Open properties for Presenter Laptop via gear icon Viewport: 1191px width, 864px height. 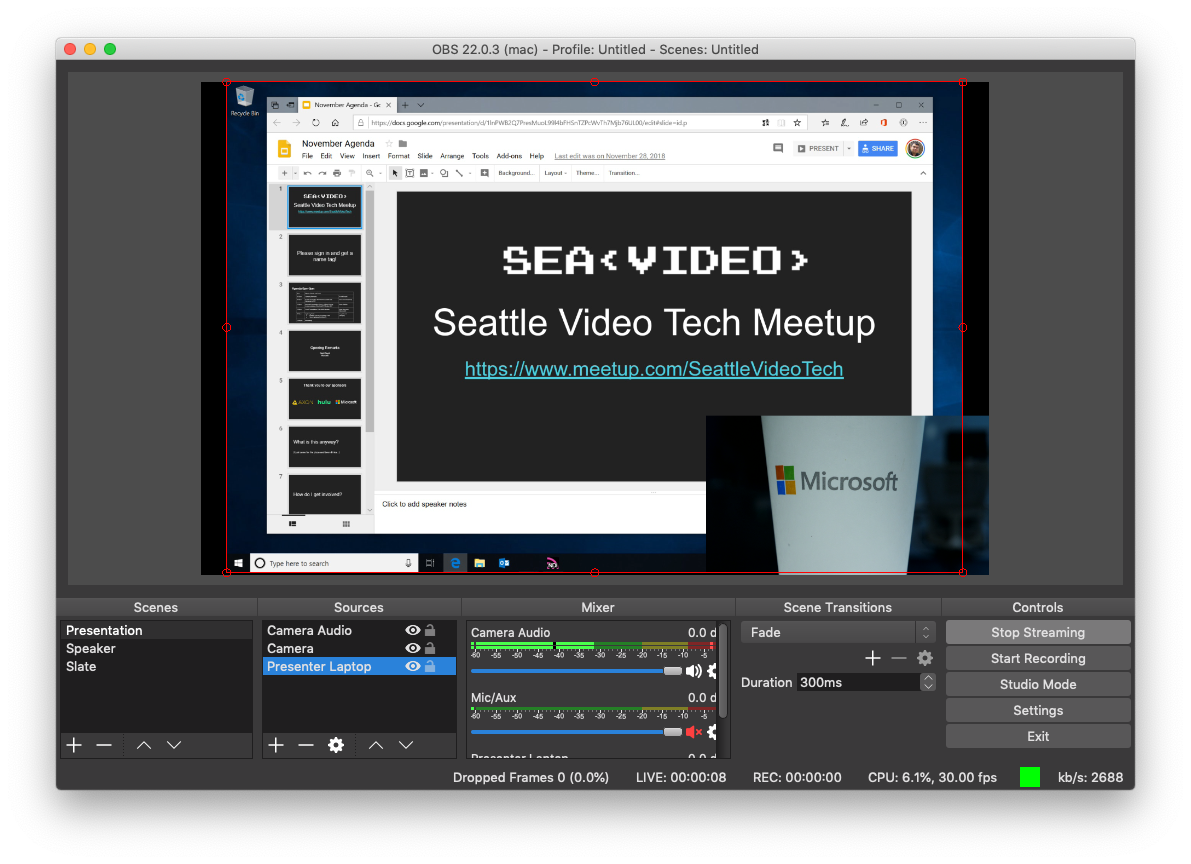coord(336,745)
